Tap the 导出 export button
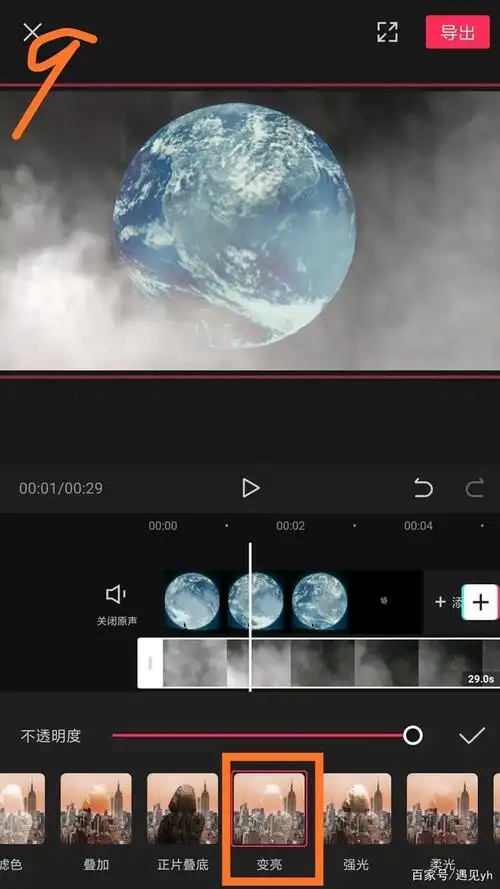Image resolution: width=500 pixels, height=889 pixels. pos(457,32)
